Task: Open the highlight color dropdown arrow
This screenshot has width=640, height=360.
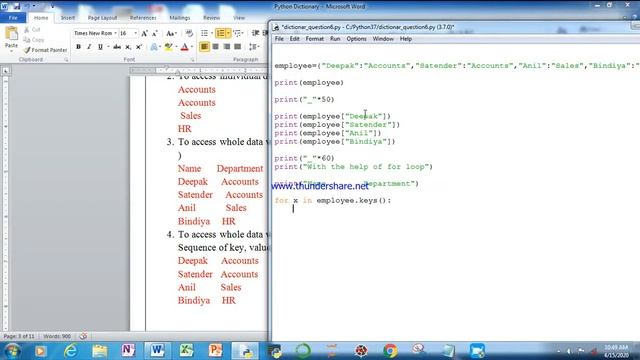Action: coord(176,47)
